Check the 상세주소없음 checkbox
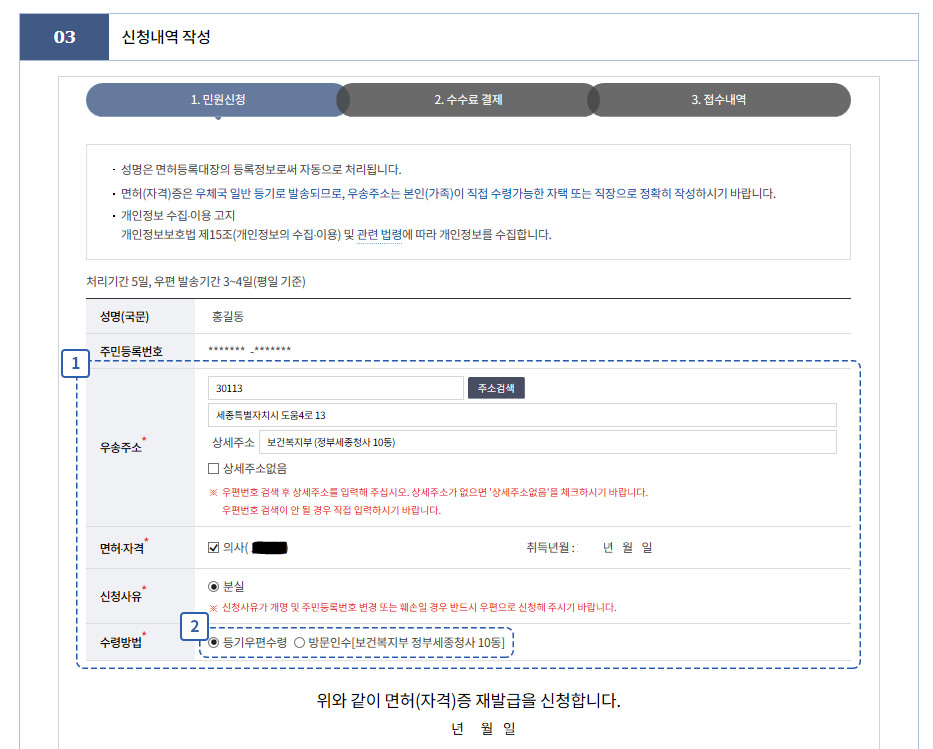Image resolution: width=933 pixels, height=749 pixels. click(x=214, y=469)
